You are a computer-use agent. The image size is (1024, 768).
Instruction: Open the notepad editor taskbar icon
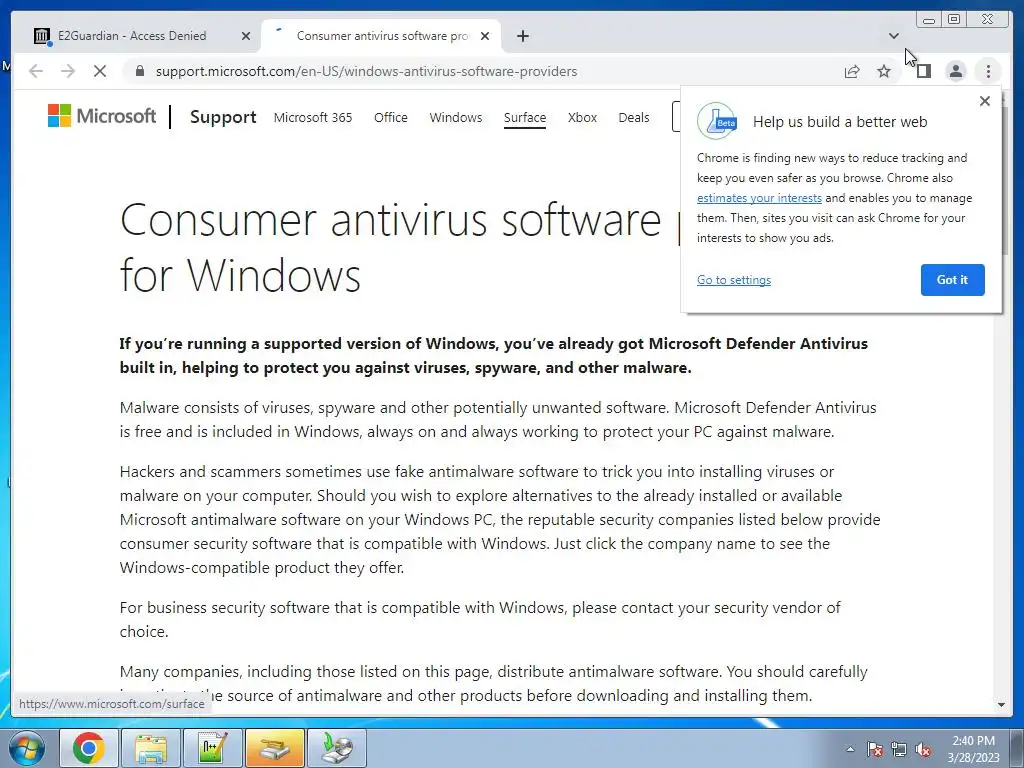pos(213,748)
